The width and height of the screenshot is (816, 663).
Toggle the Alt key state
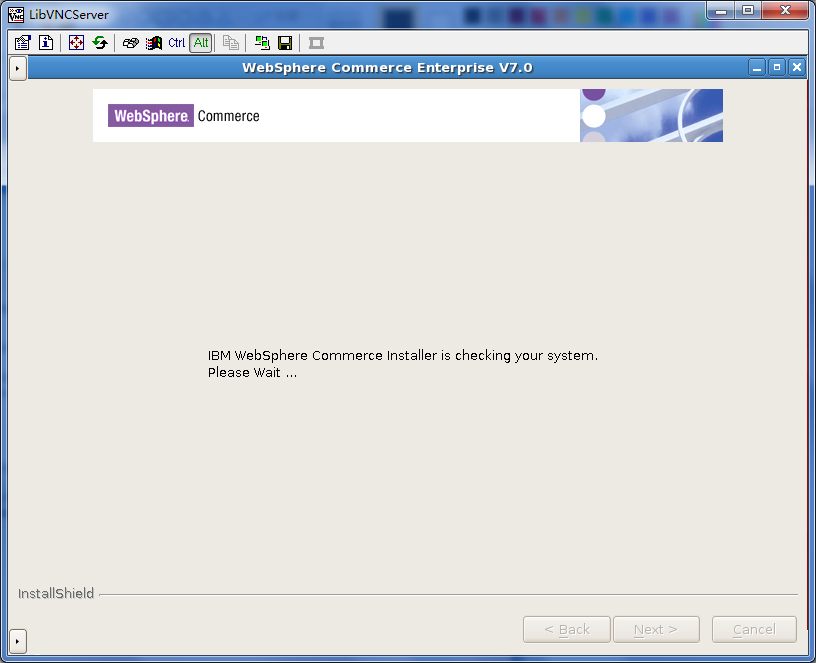tap(201, 43)
